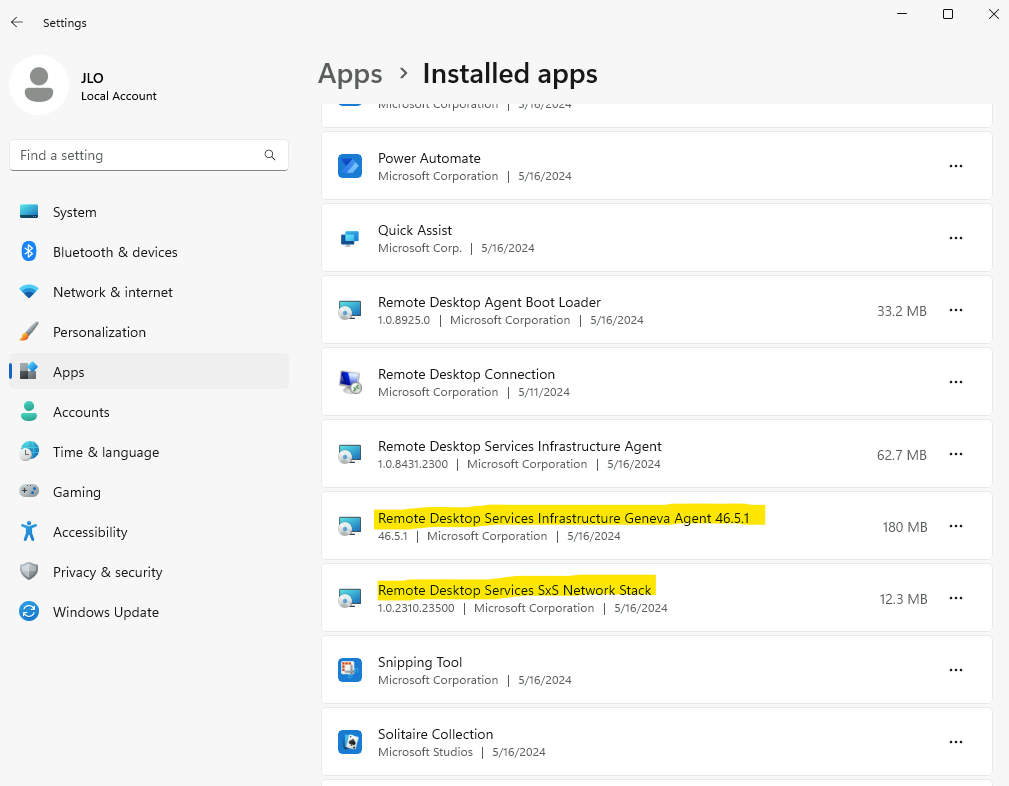1009x786 pixels.
Task: Click the 33.2 MB size value
Action: pos(902,311)
